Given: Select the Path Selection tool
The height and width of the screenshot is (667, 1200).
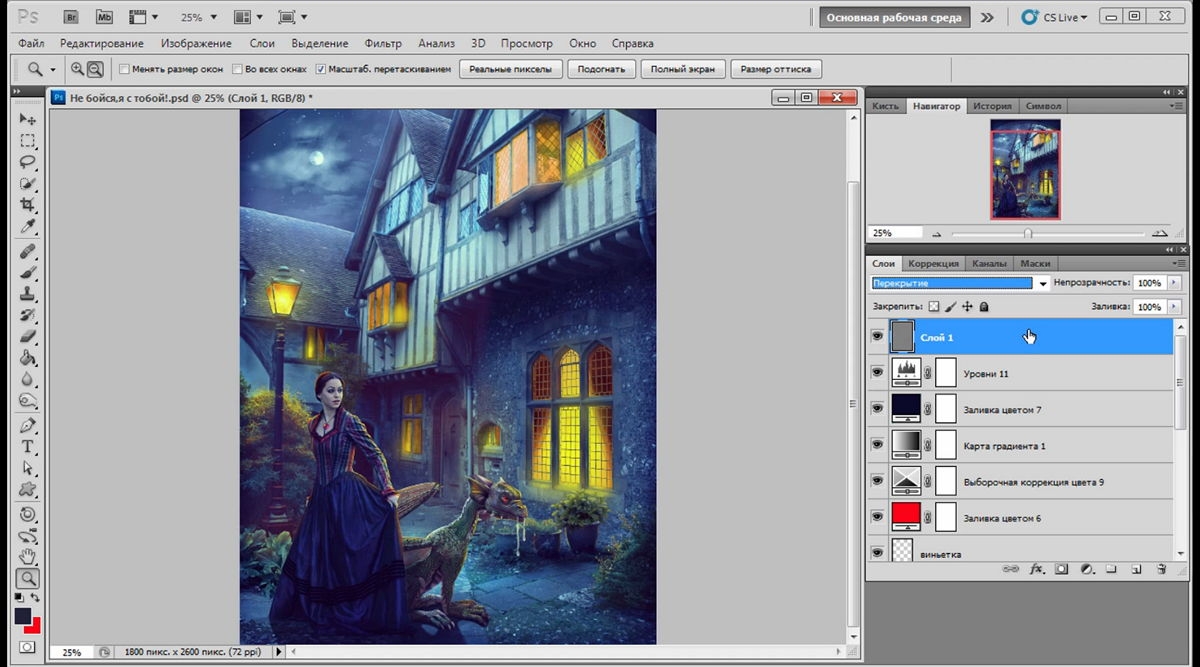Looking at the screenshot, I should click(28, 469).
